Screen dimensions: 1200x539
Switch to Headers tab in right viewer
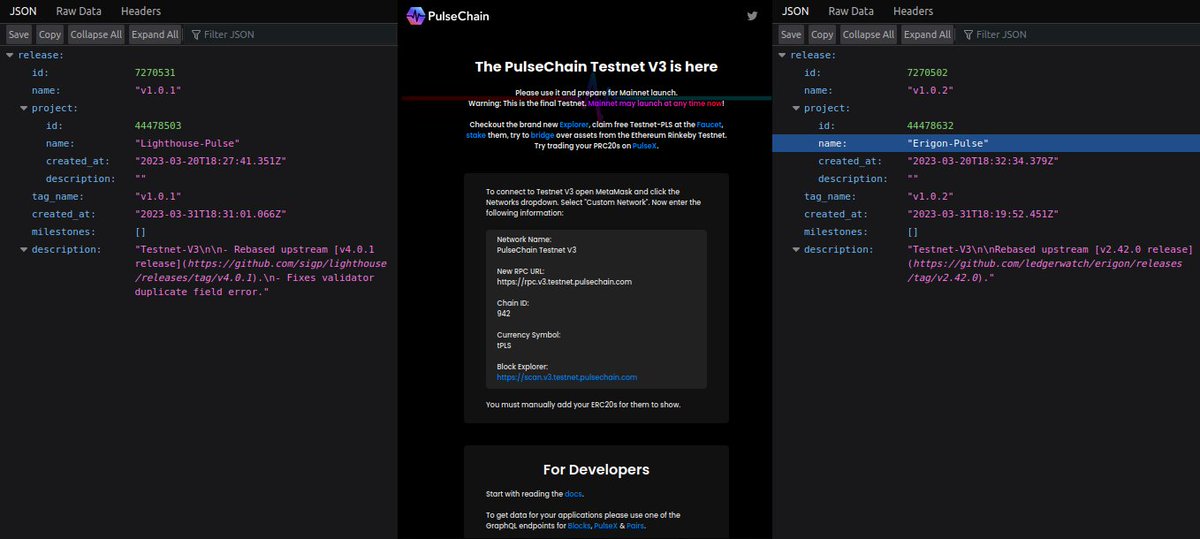click(x=913, y=11)
